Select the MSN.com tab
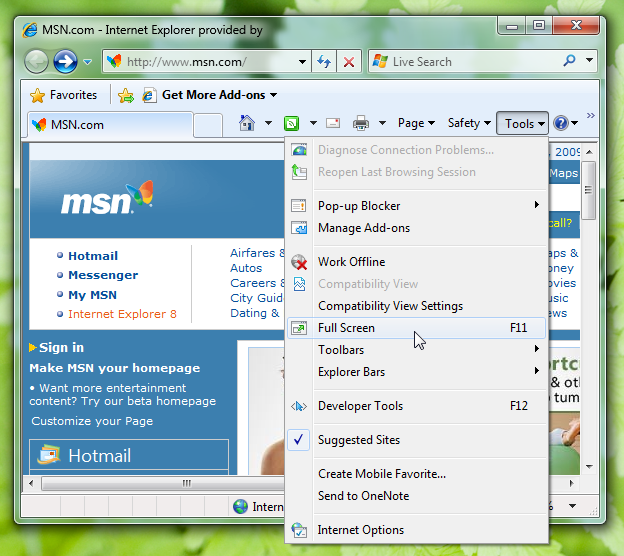The height and width of the screenshot is (556, 624). (110, 125)
